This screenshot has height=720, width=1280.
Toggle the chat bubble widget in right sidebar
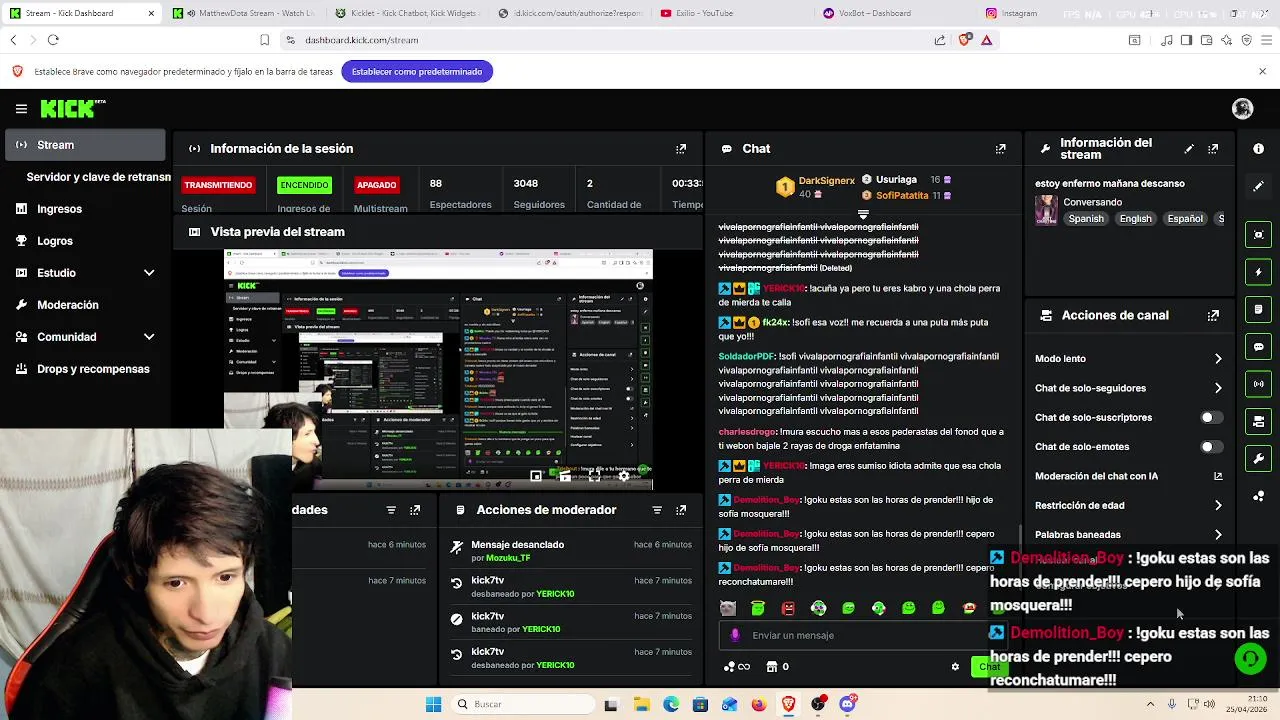point(1259,347)
